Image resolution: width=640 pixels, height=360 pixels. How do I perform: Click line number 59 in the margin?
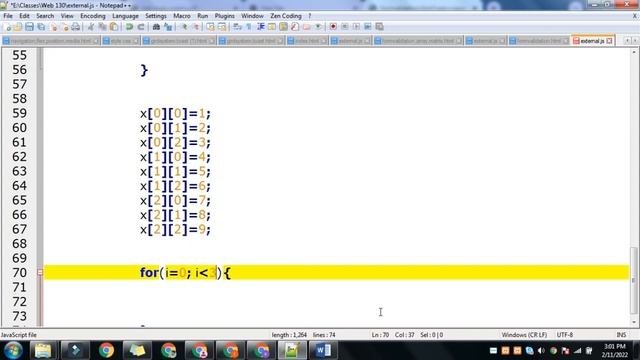[20, 113]
